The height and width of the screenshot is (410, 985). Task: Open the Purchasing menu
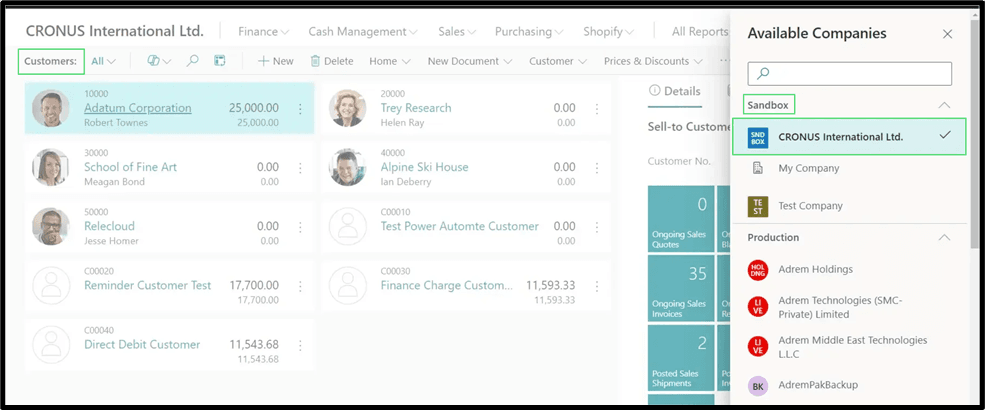530,32
